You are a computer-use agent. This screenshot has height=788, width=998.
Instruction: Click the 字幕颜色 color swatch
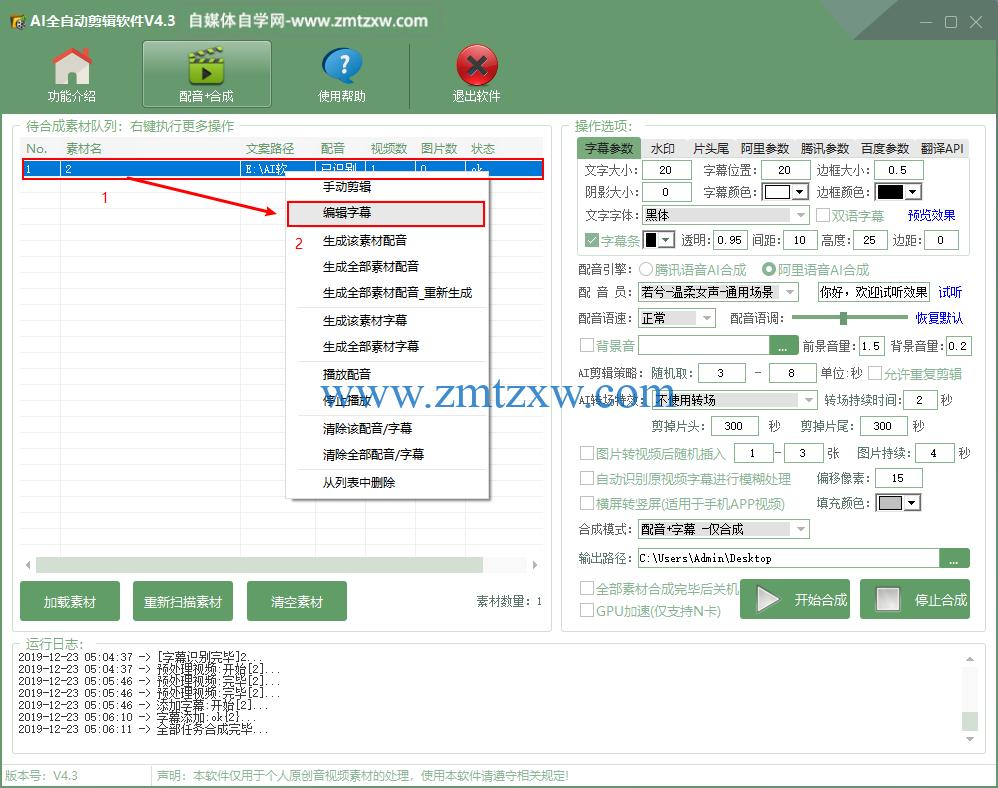pos(779,192)
